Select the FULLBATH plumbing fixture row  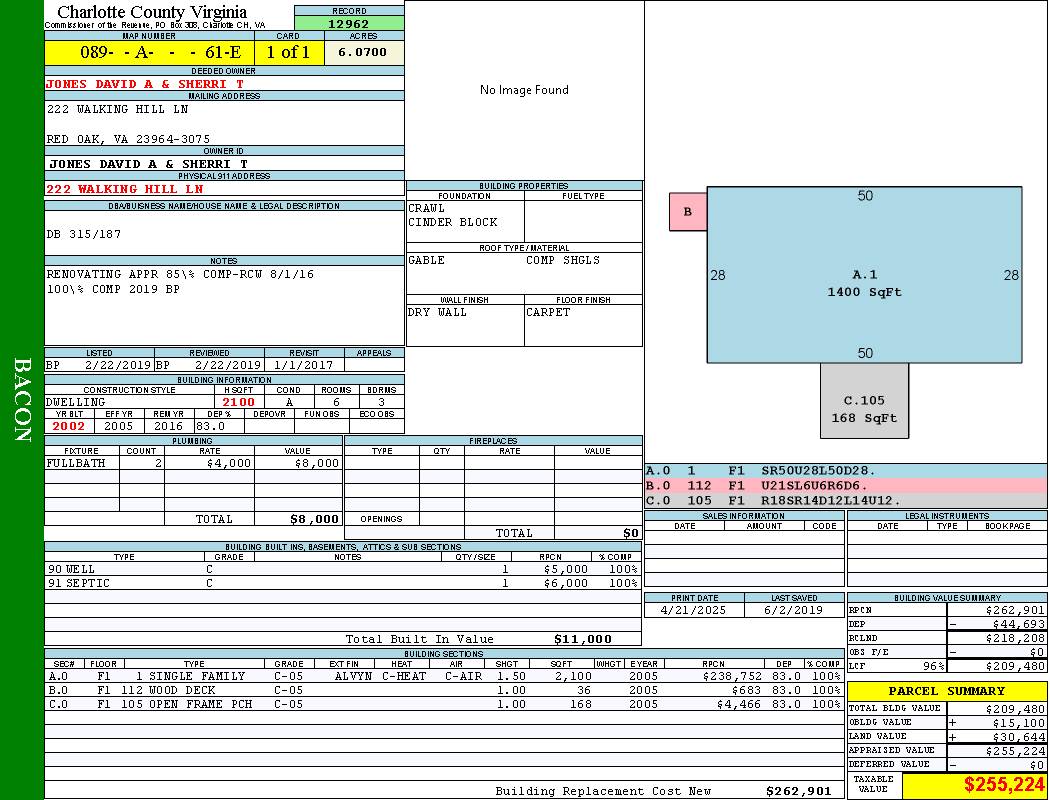click(x=193, y=464)
